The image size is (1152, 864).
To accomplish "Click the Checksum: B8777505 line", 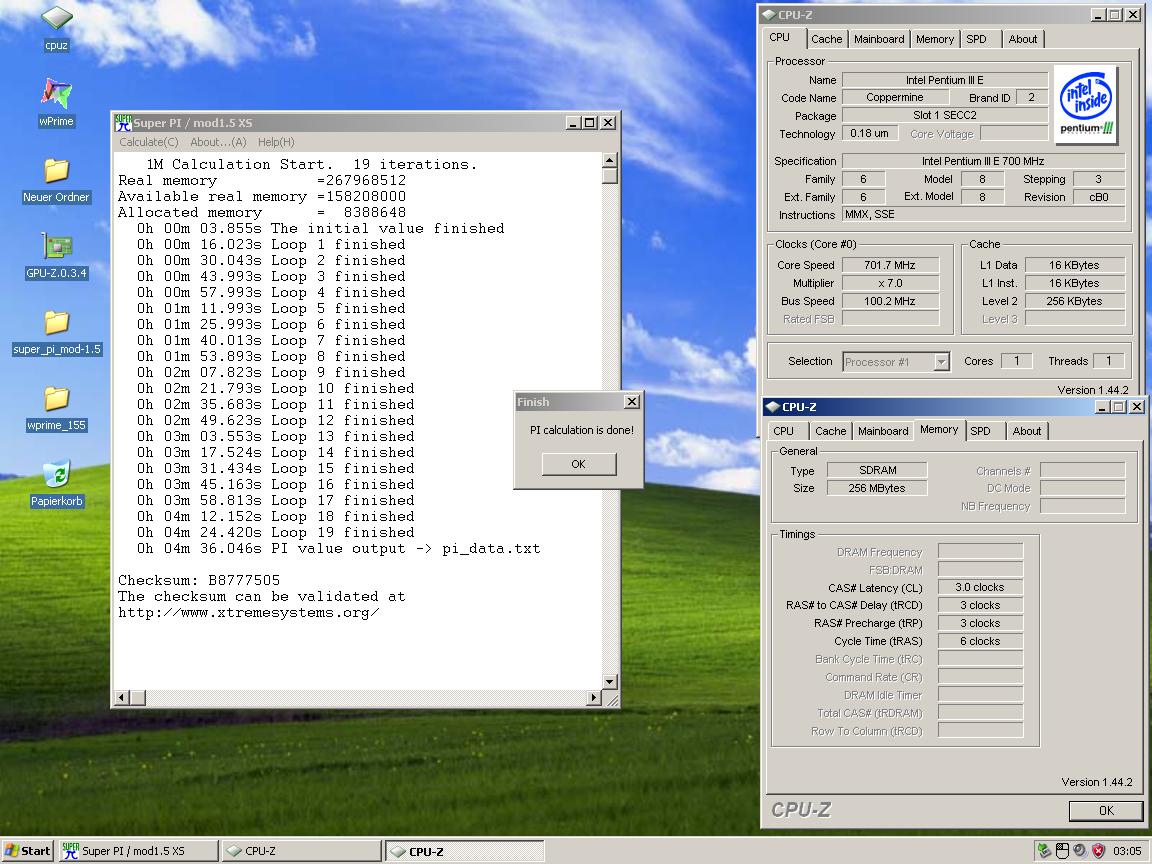I will [199, 580].
